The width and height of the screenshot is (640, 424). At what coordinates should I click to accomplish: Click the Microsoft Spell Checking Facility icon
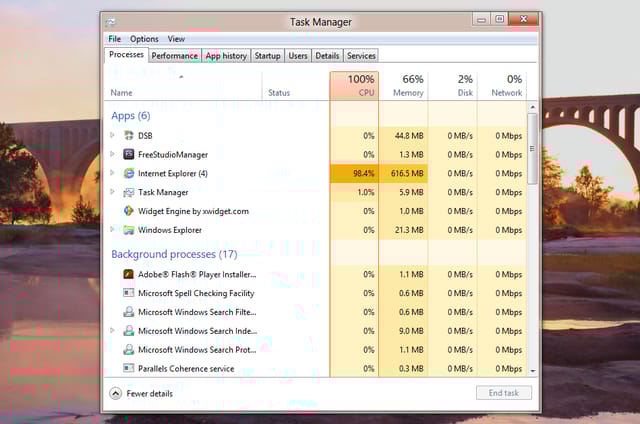click(x=129, y=293)
